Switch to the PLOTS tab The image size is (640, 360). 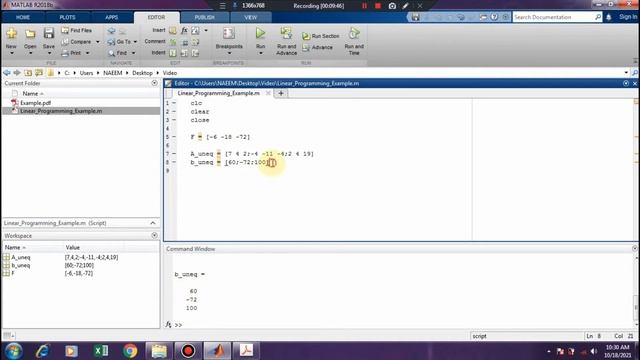67,17
